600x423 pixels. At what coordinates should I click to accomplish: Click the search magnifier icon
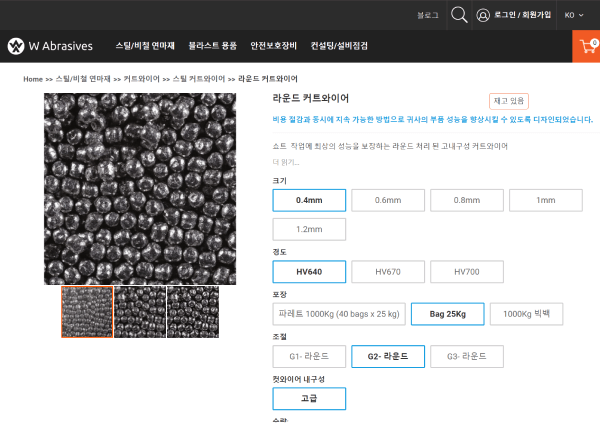pyautogui.click(x=459, y=15)
